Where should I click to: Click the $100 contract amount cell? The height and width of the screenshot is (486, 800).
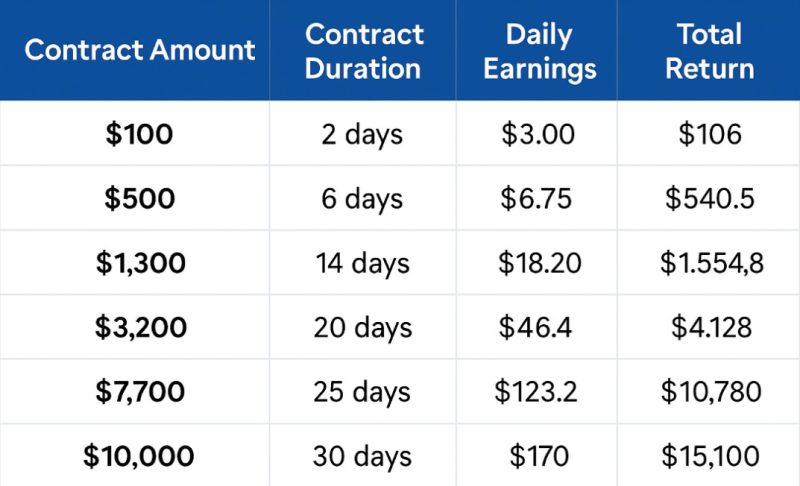[140, 134]
